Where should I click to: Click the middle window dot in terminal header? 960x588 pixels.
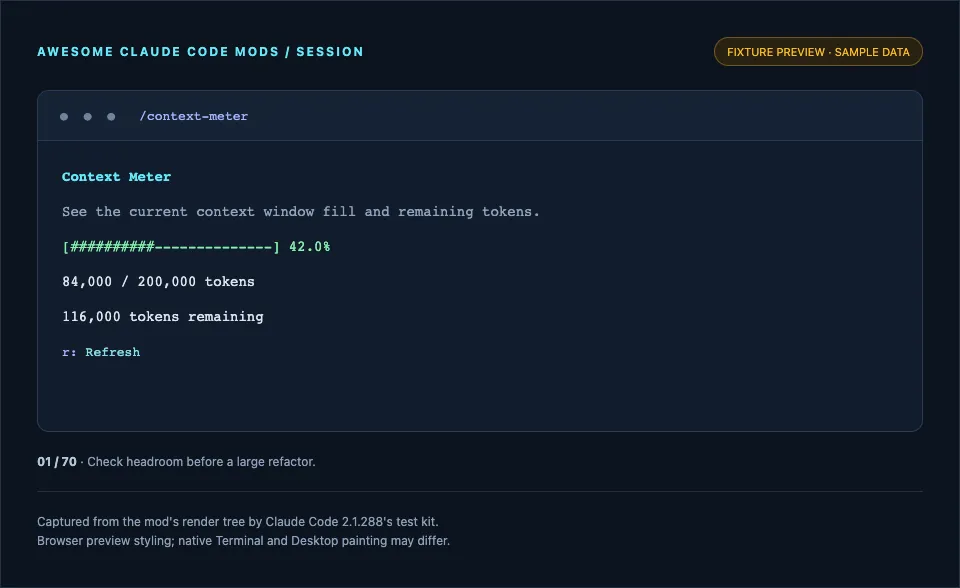click(88, 117)
